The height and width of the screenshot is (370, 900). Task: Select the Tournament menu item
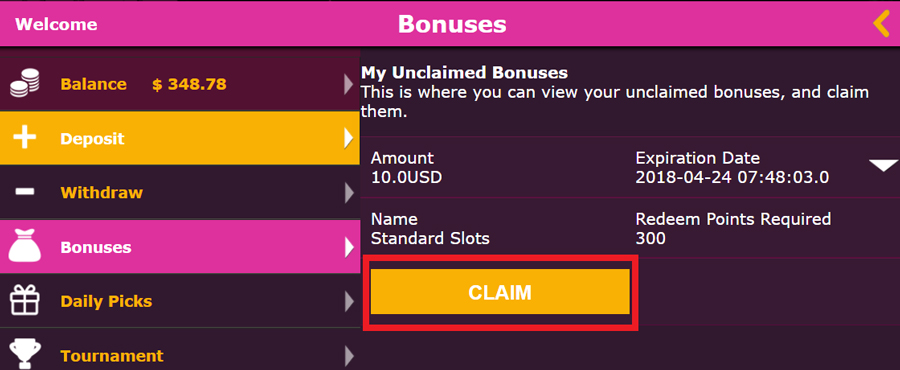coord(180,350)
